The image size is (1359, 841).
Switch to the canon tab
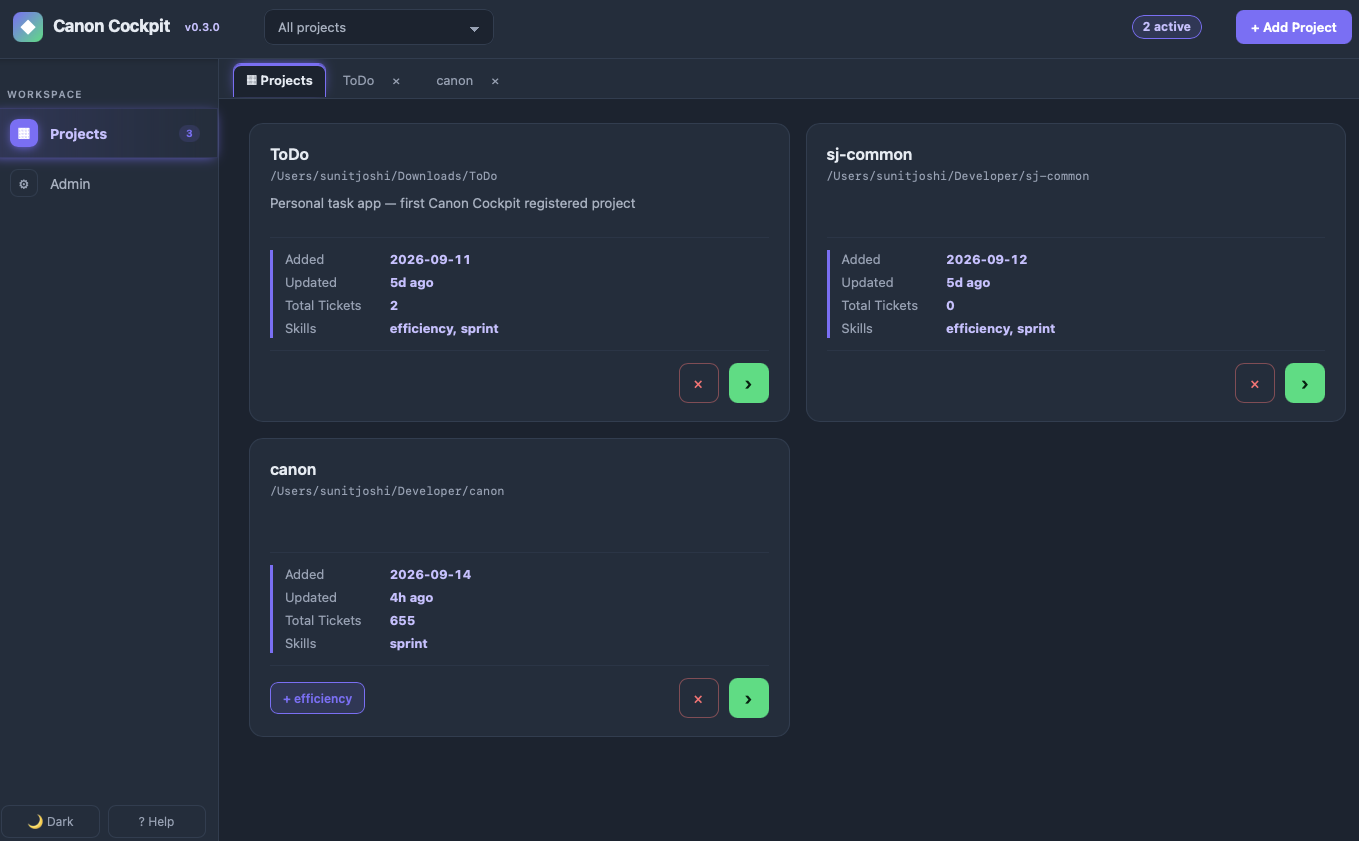tap(454, 80)
